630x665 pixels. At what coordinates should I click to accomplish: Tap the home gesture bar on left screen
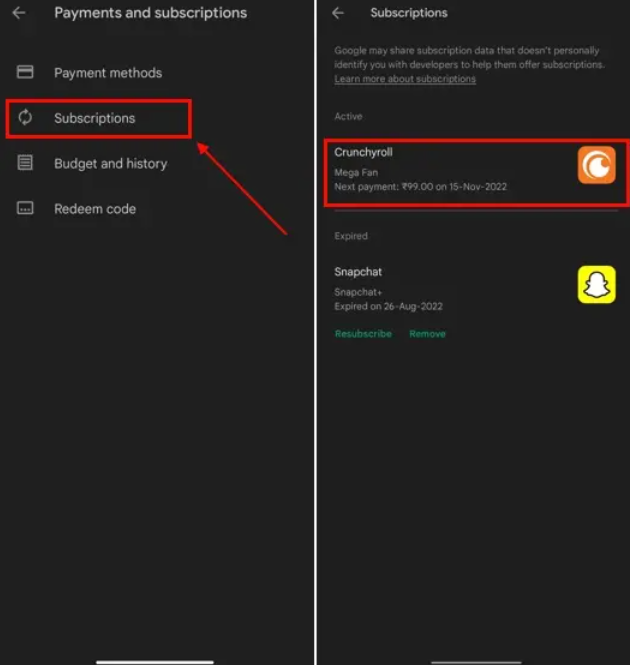[155, 662]
